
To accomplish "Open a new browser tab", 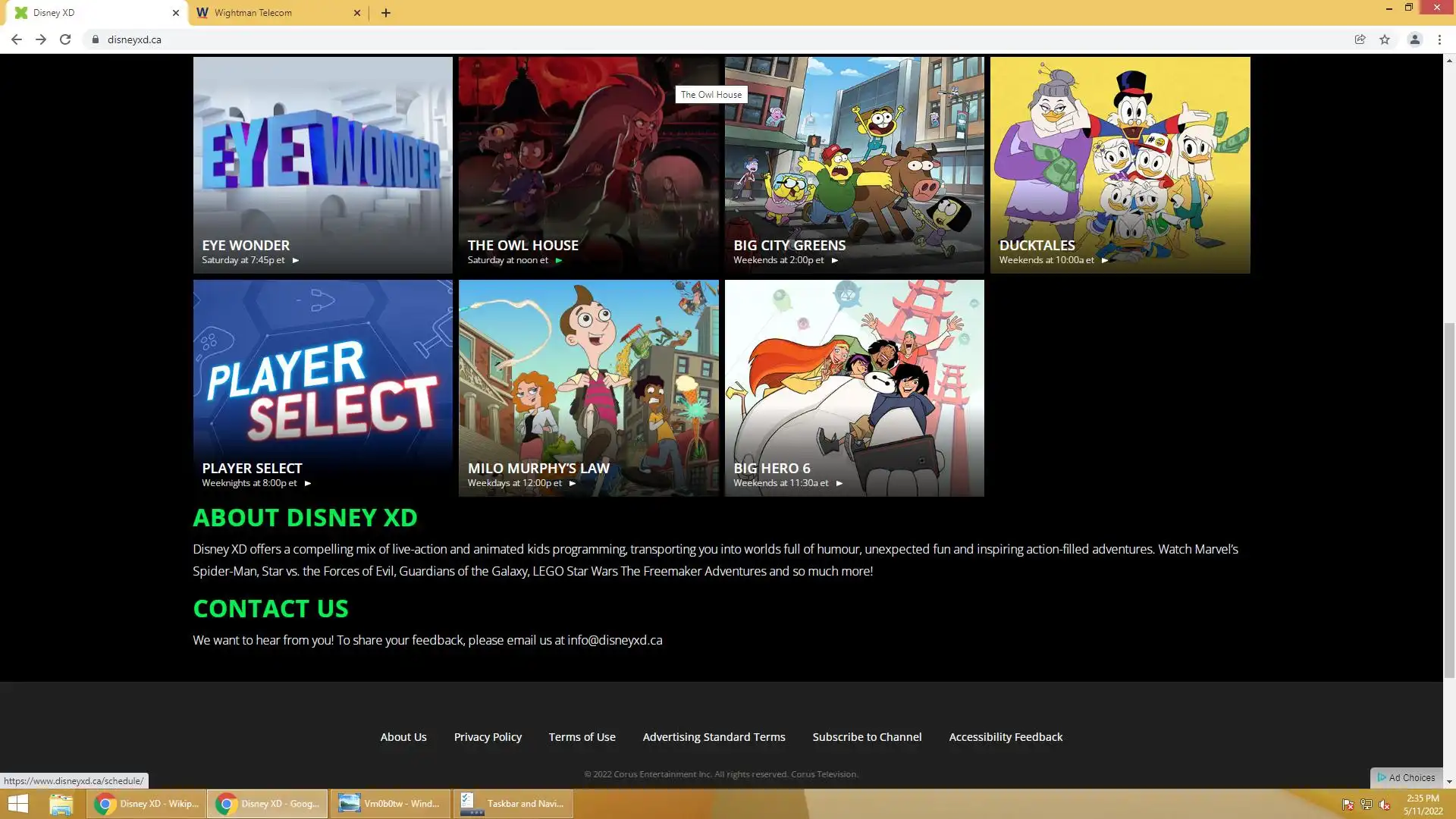I will 386,13.
